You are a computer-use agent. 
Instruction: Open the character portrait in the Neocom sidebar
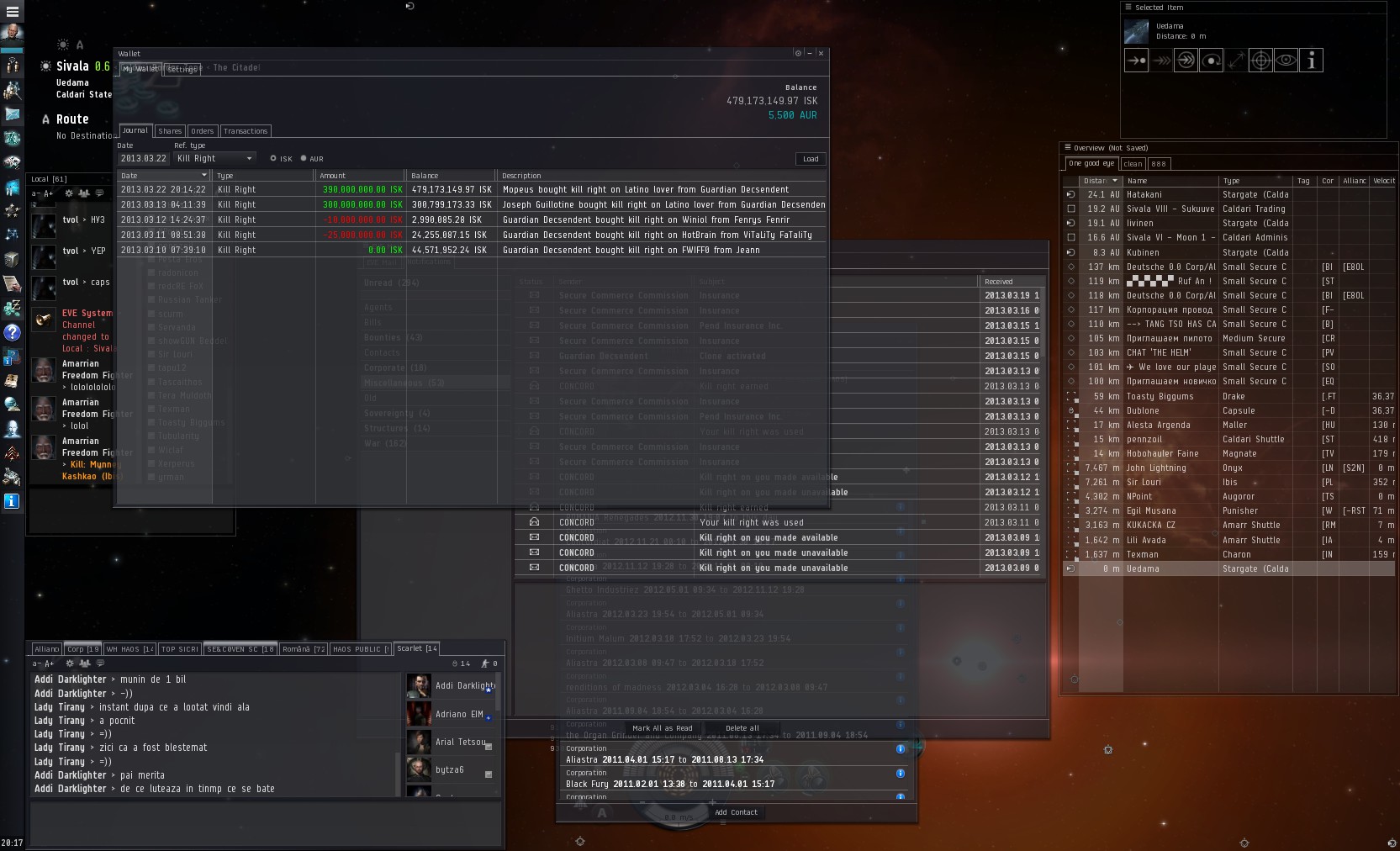[12, 35]
